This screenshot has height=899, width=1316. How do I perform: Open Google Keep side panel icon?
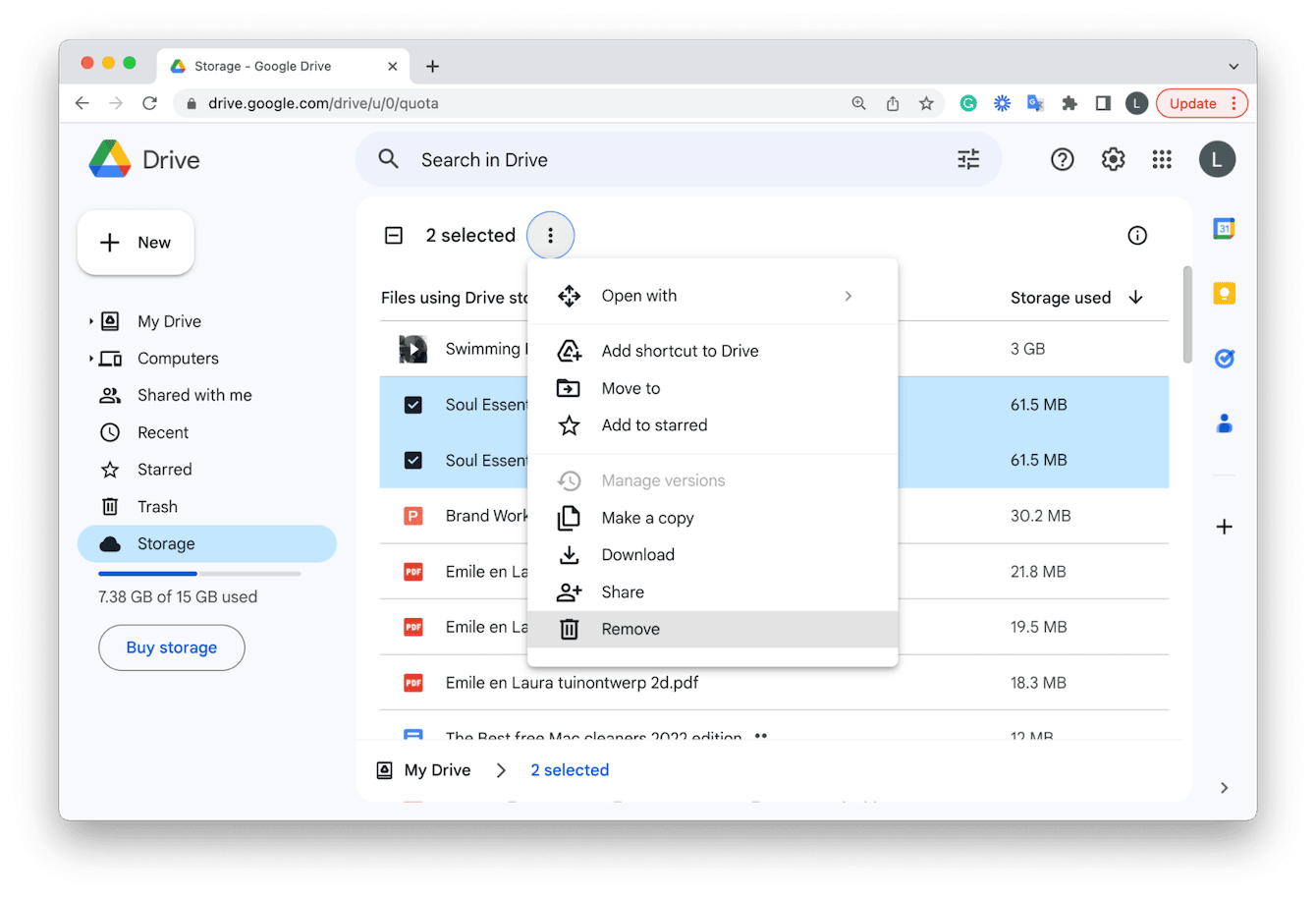1224,294
